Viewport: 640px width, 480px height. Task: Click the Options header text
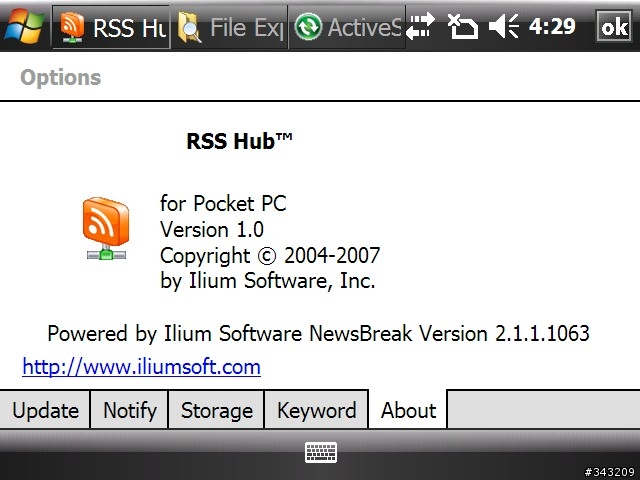[60, 78]
